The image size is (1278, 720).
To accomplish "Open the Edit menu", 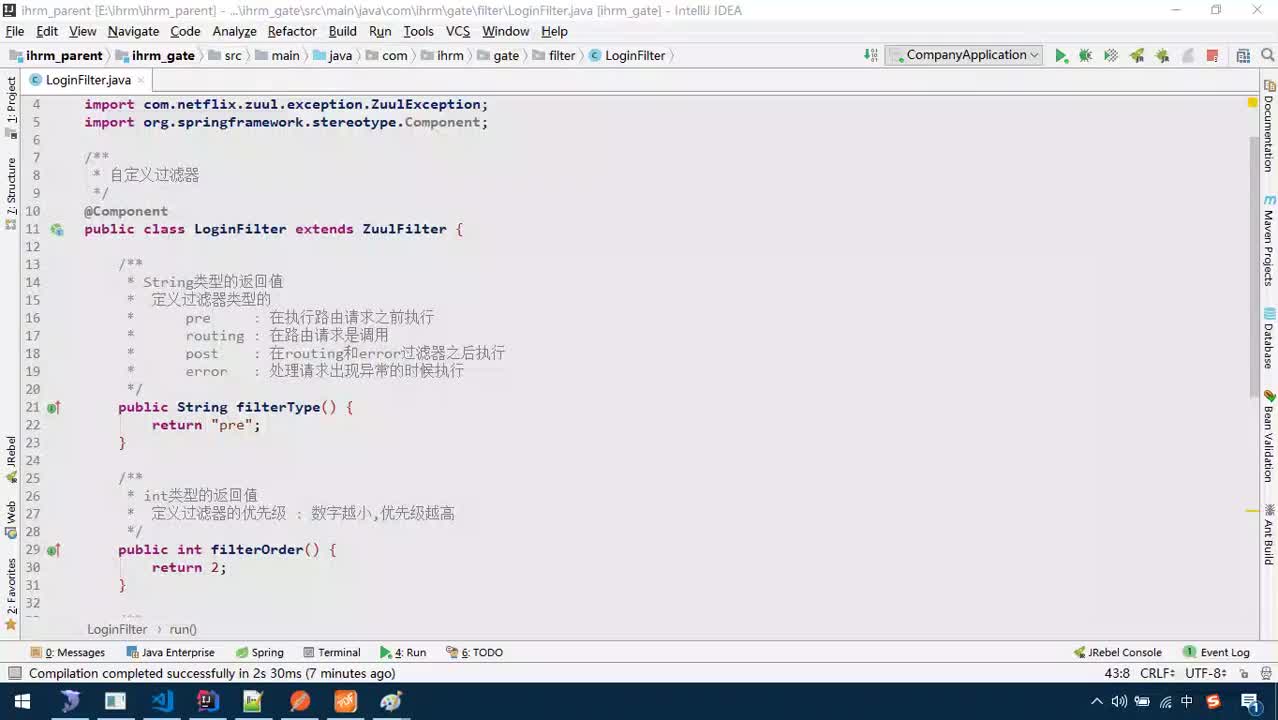I will 47,31.
